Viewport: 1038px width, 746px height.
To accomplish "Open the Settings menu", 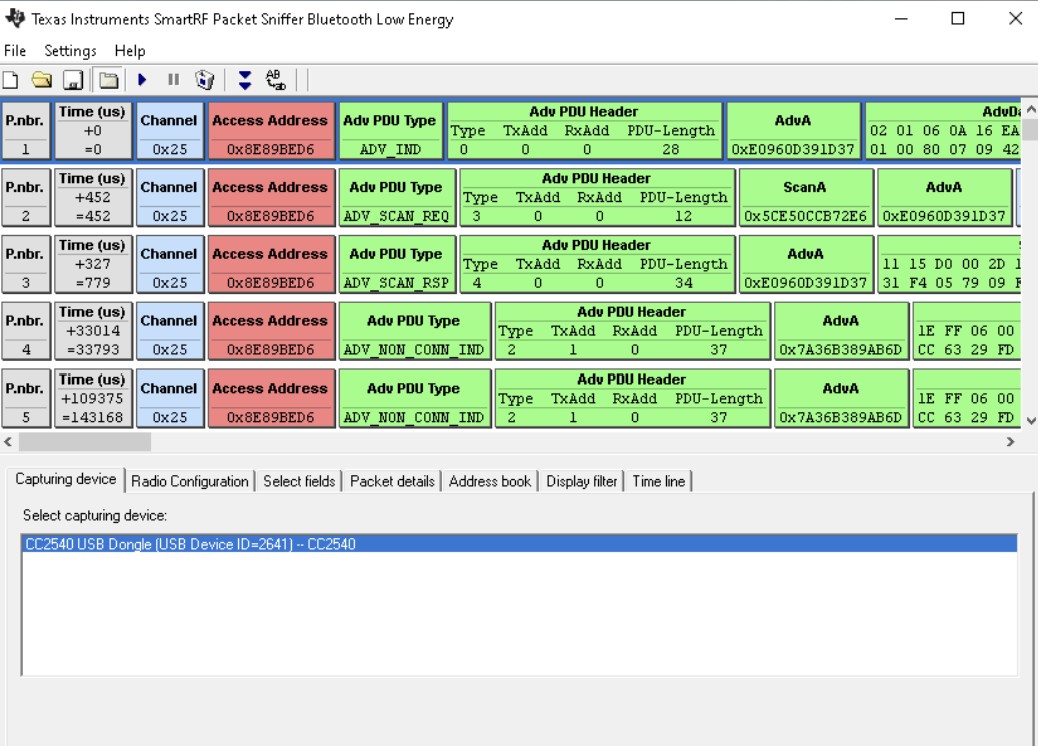I will pos(70,51).
